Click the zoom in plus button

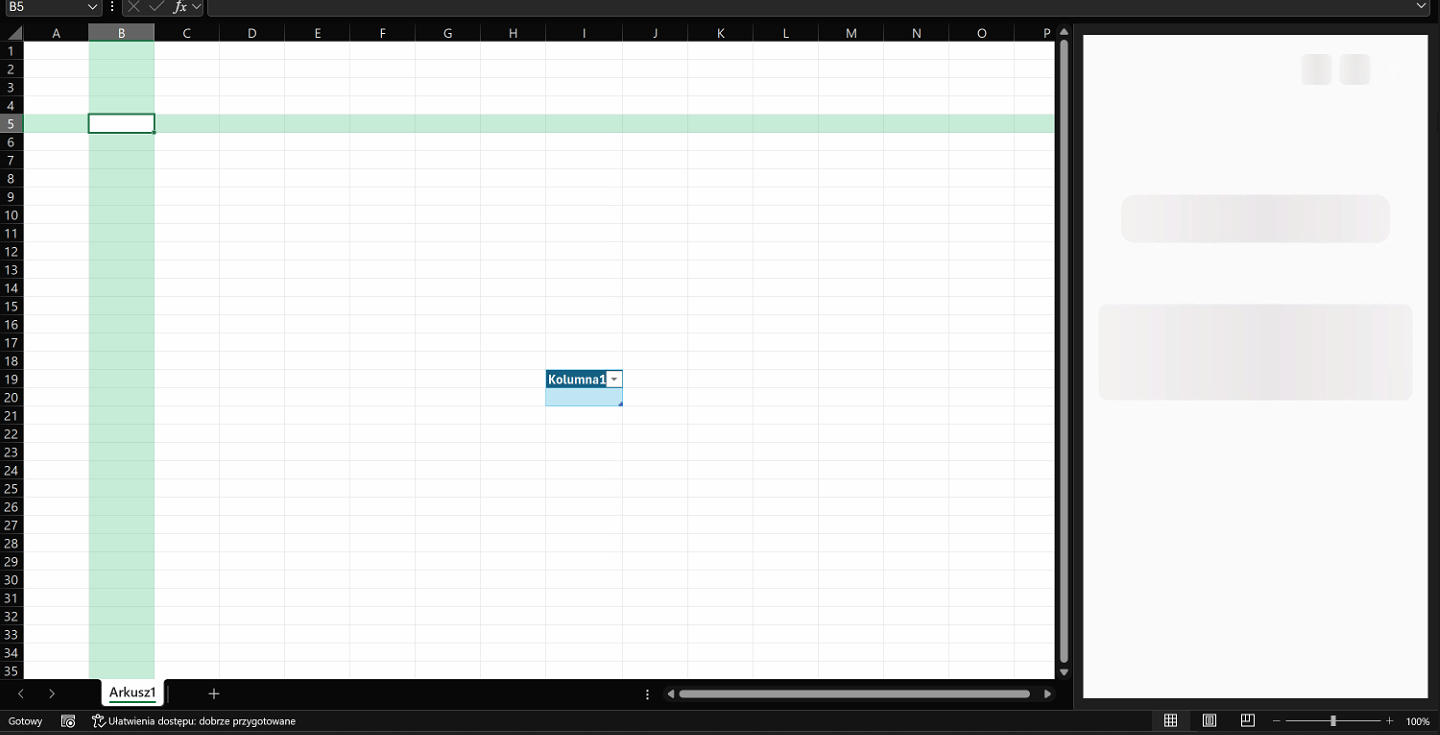coord(1390,721)
